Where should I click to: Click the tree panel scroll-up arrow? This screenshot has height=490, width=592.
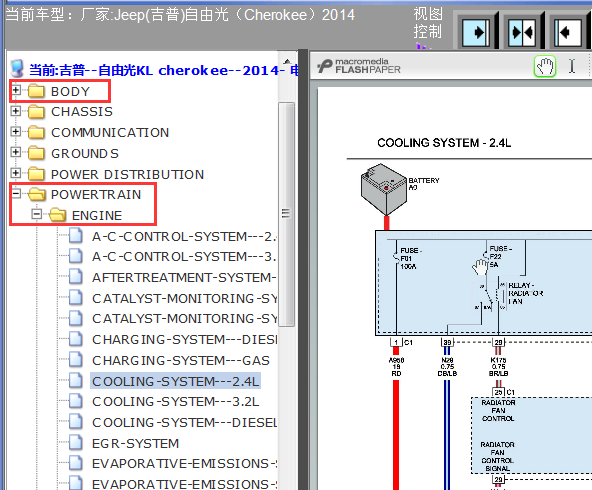click(x=287, y=61)
